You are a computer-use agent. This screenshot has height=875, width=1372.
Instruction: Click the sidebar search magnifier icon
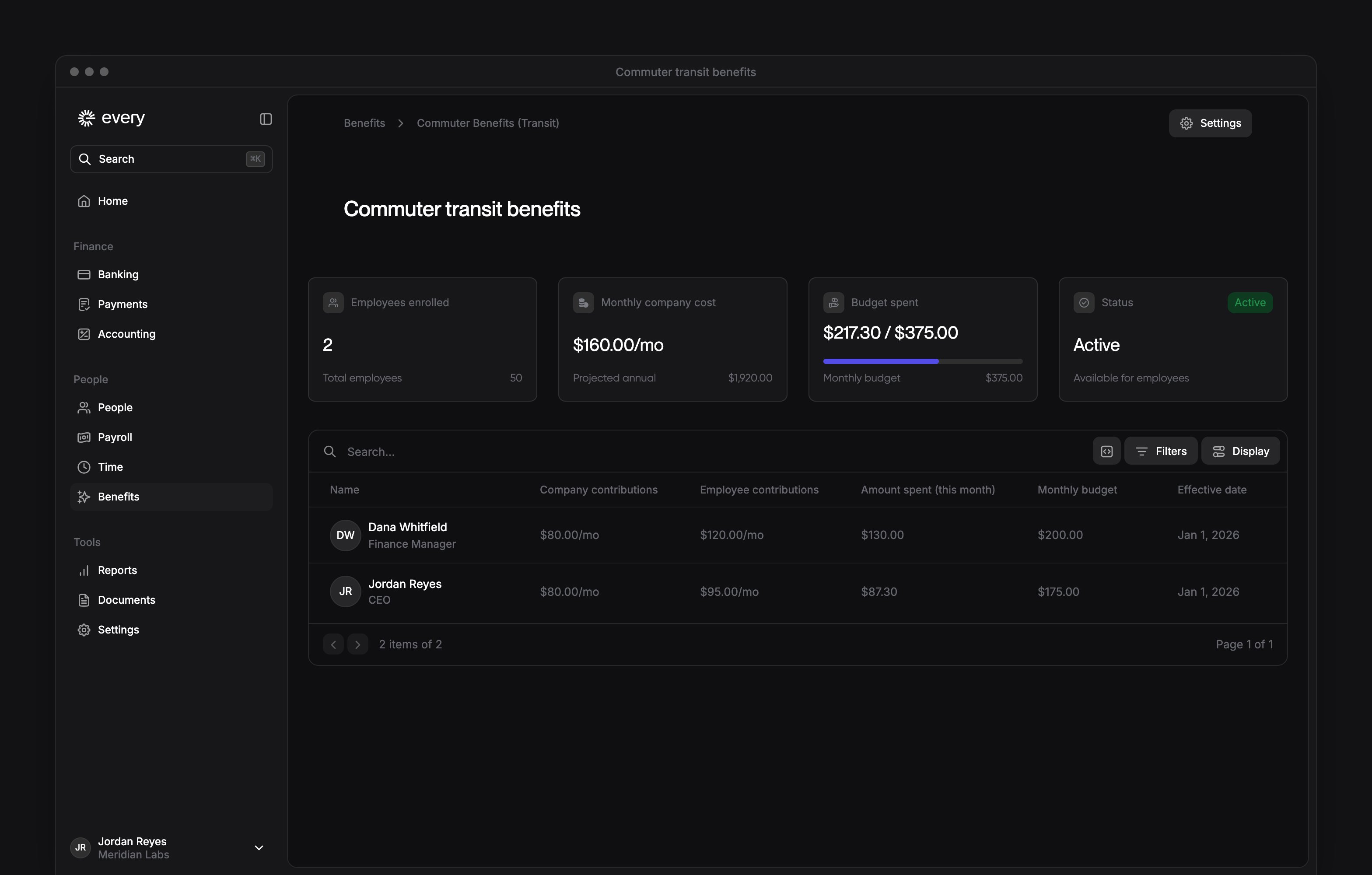pyautogui.click(x=85, y=159)
